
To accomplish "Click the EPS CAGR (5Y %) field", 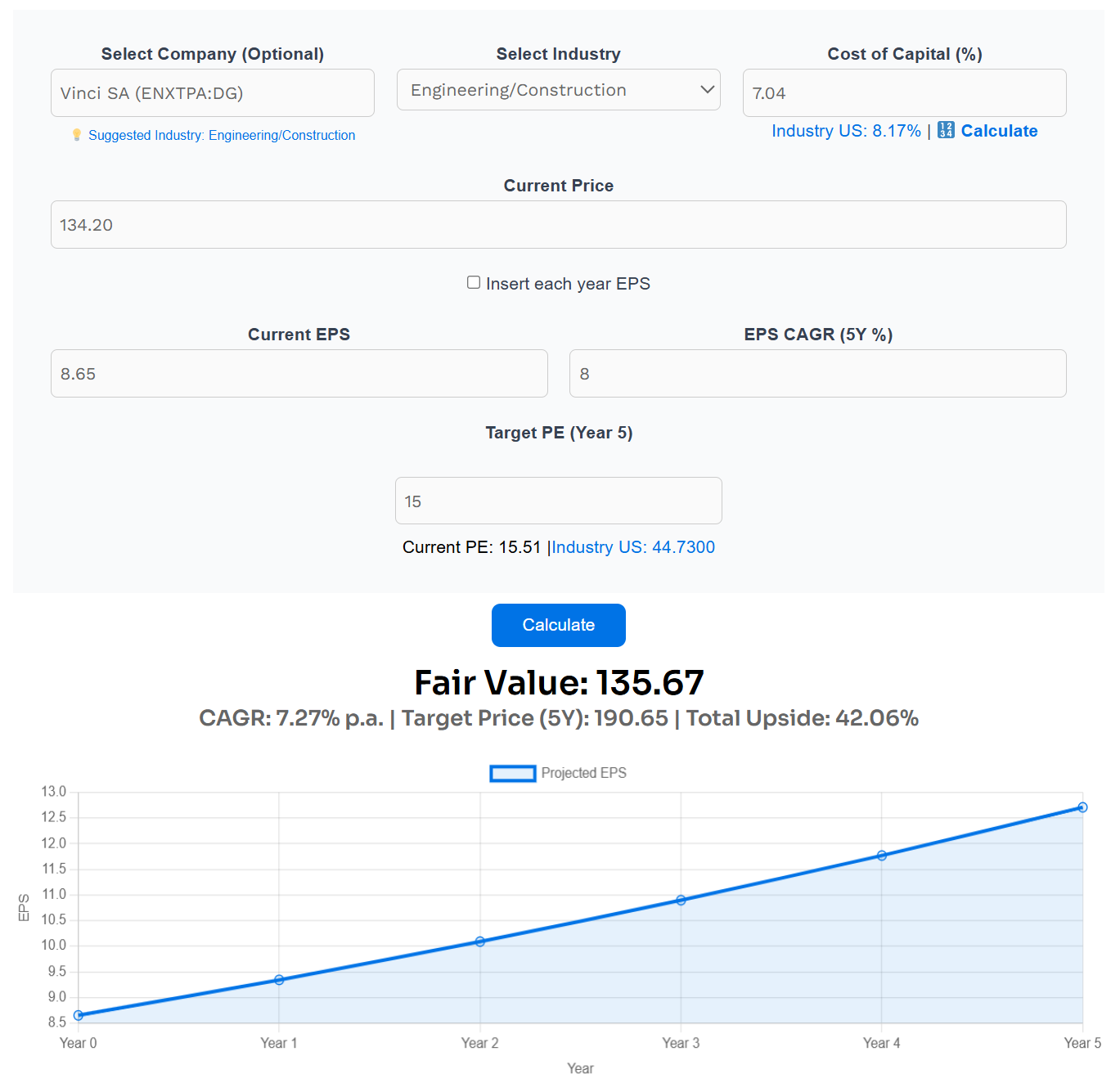I will pos(818,374).
